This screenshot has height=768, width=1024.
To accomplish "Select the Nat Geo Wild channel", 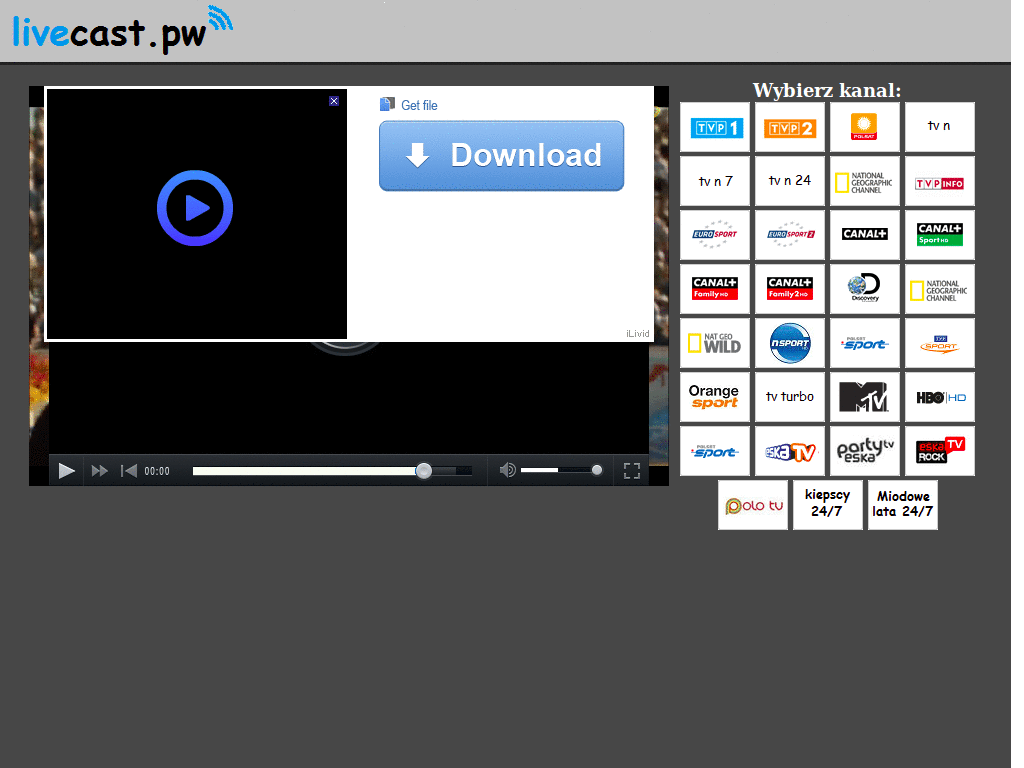I will tap(715, 344).
